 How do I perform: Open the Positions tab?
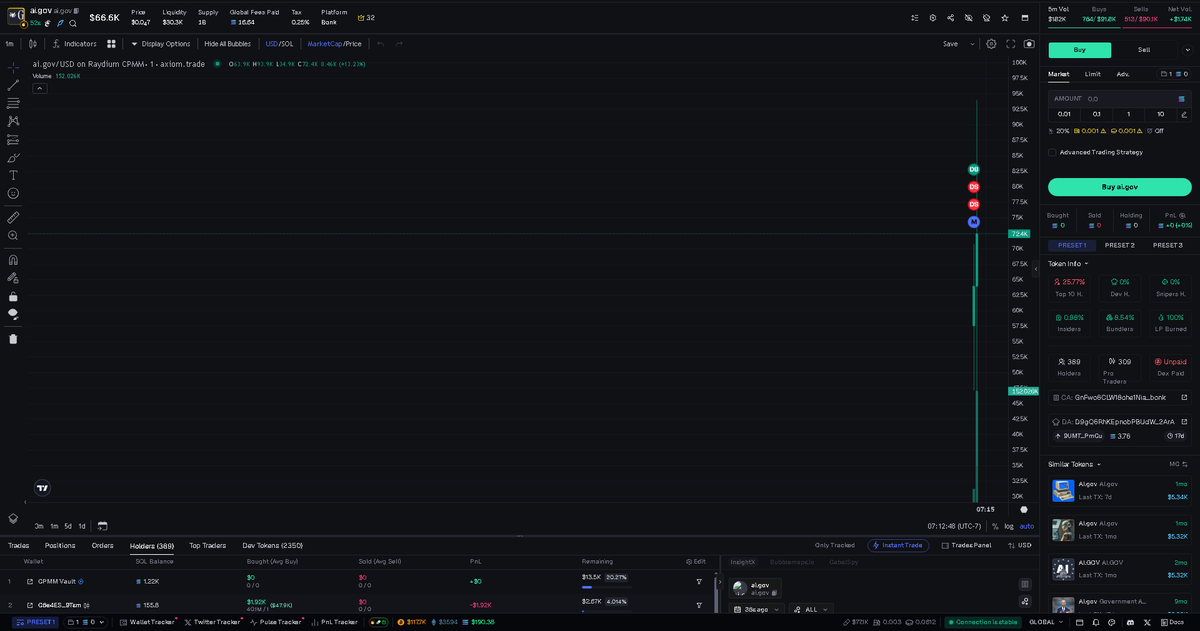point(60,546)
